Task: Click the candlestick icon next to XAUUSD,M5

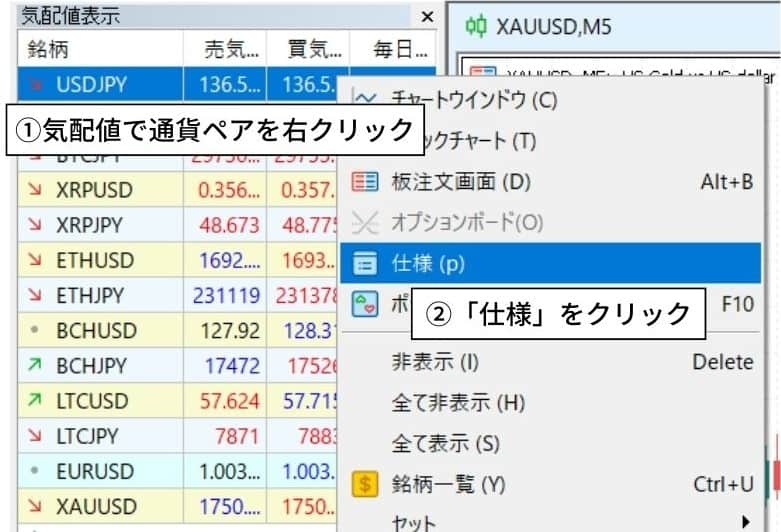Action: point(476,26)
